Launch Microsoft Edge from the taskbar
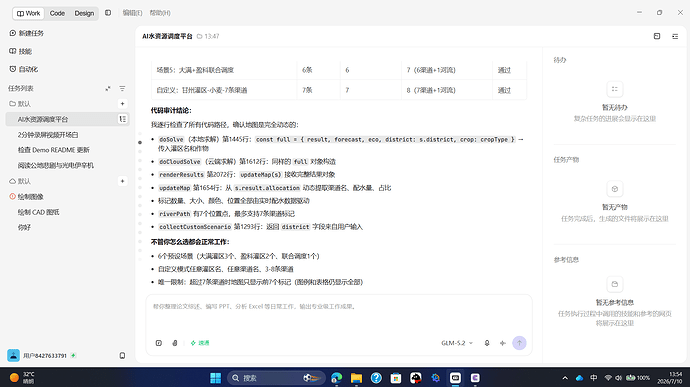 pyautogui.click(x=337, y=378)
